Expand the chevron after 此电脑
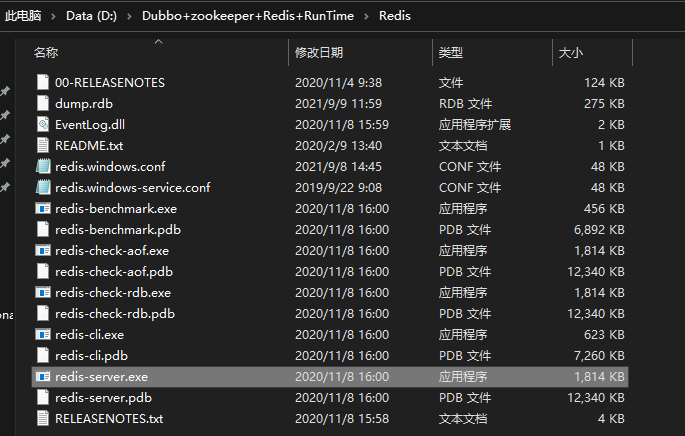The image size is (685, 436). pos(54,16)
